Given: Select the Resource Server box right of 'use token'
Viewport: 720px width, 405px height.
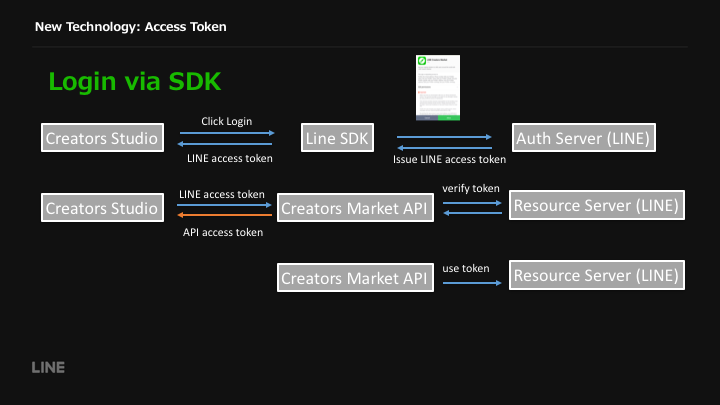Looking at the screenshot, I should click(597, 275).
